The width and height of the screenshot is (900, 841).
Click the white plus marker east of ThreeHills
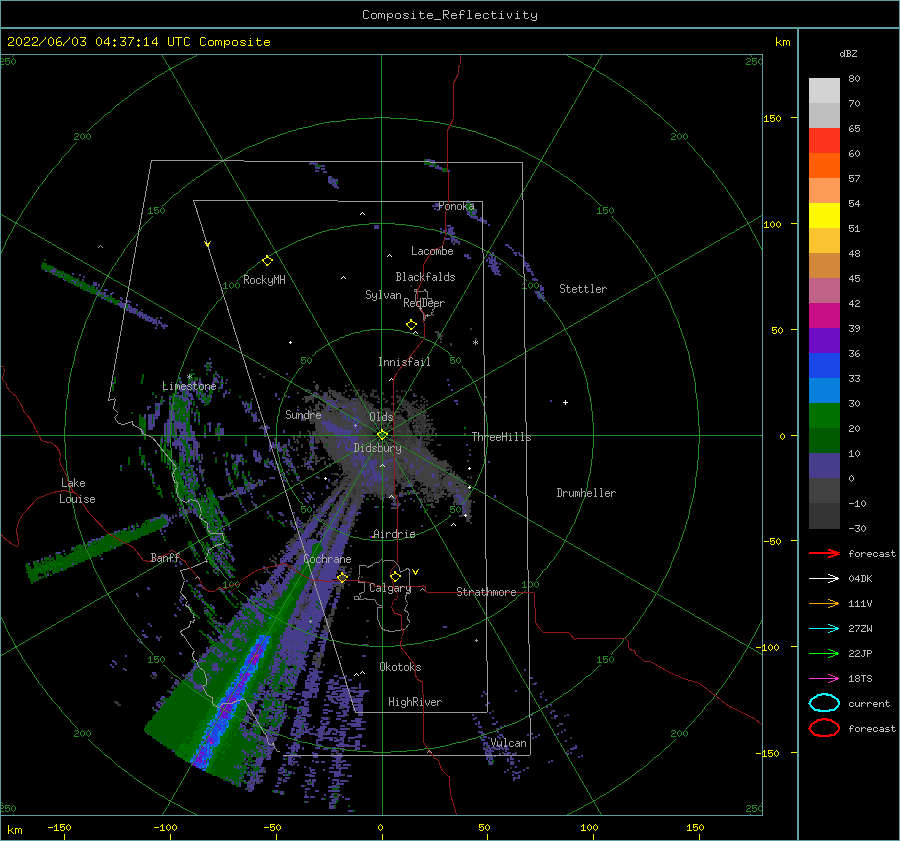pyautogui.click(x=565, y=402)
